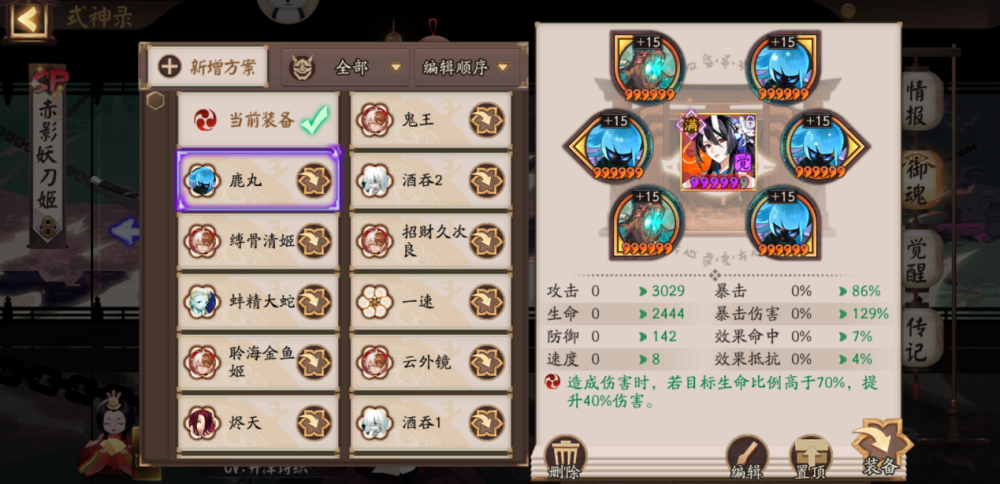Click the 置顶 pin-to-top icon
1000x484 pixels.
pos(810,457)
